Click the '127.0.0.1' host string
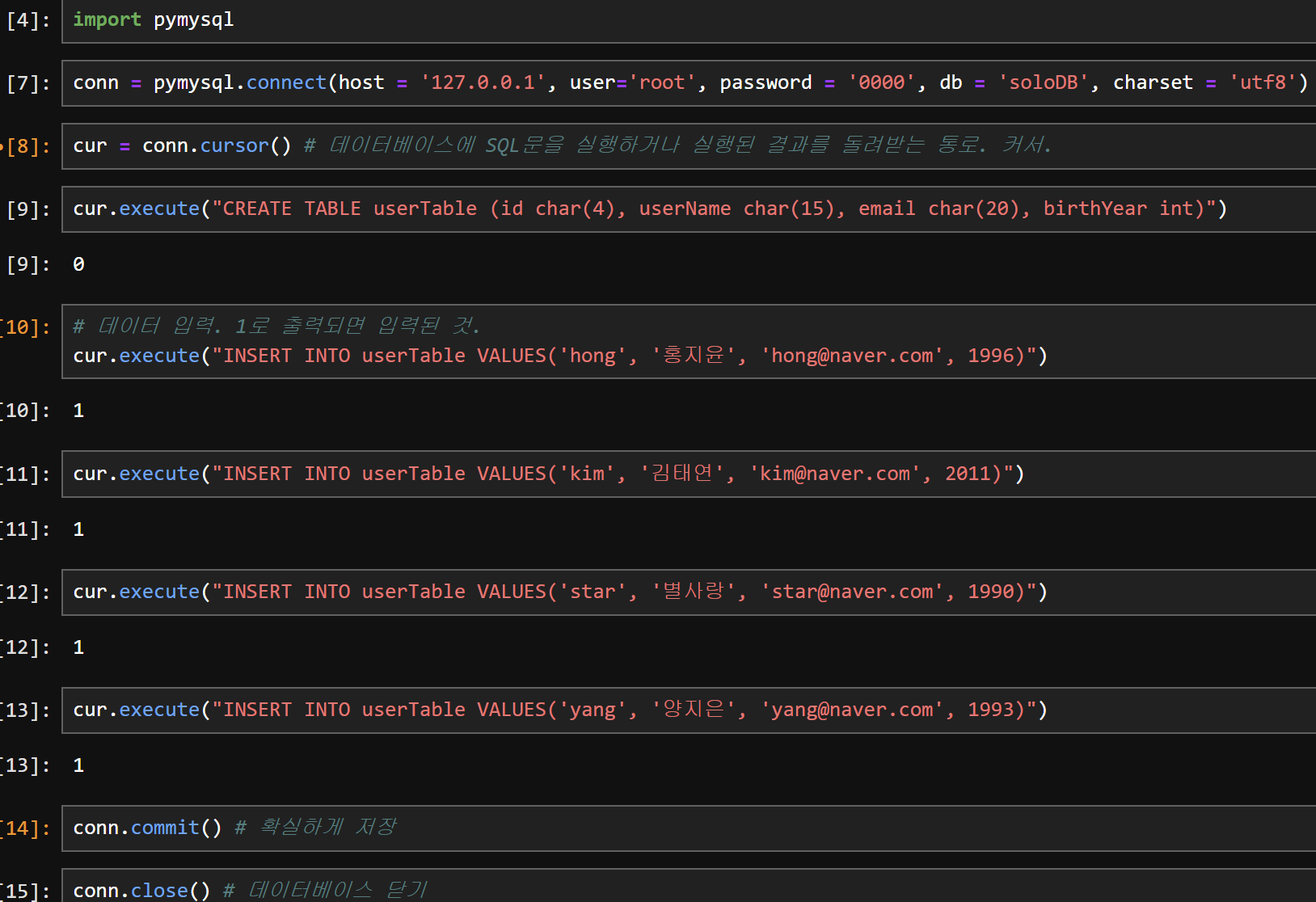Image resolution: width=1316 pixels, height=902 pixels. [x=483, y=83]
